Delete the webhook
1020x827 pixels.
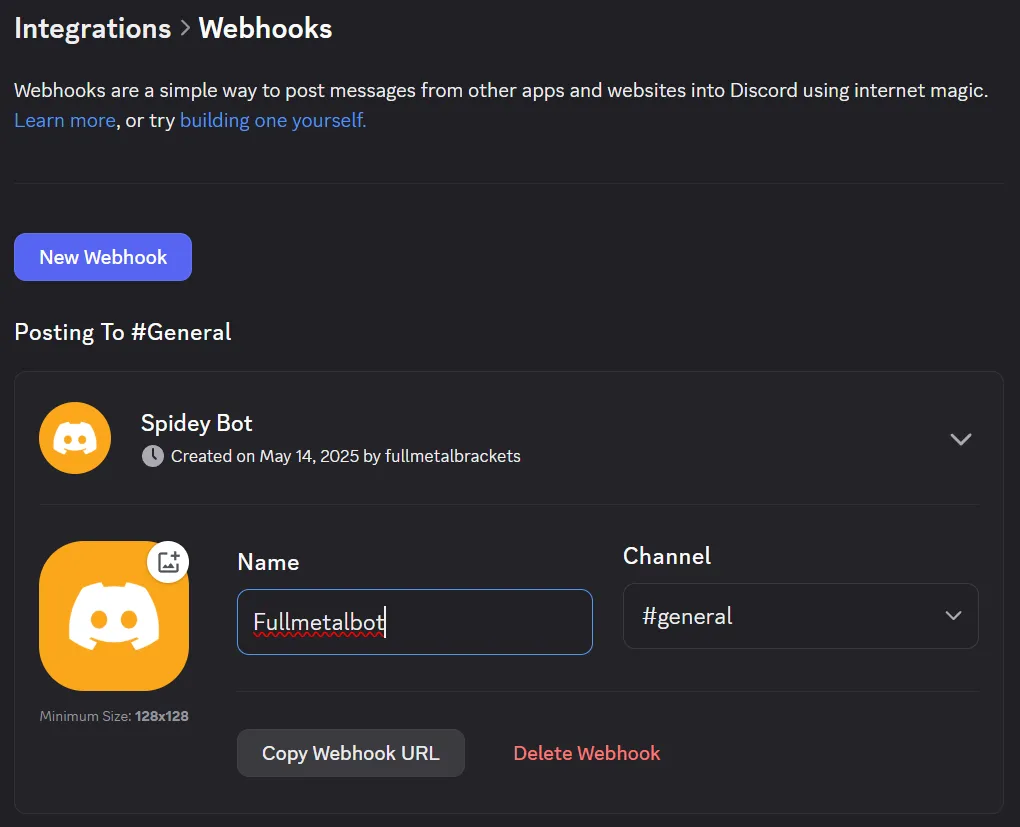(587, 753)
